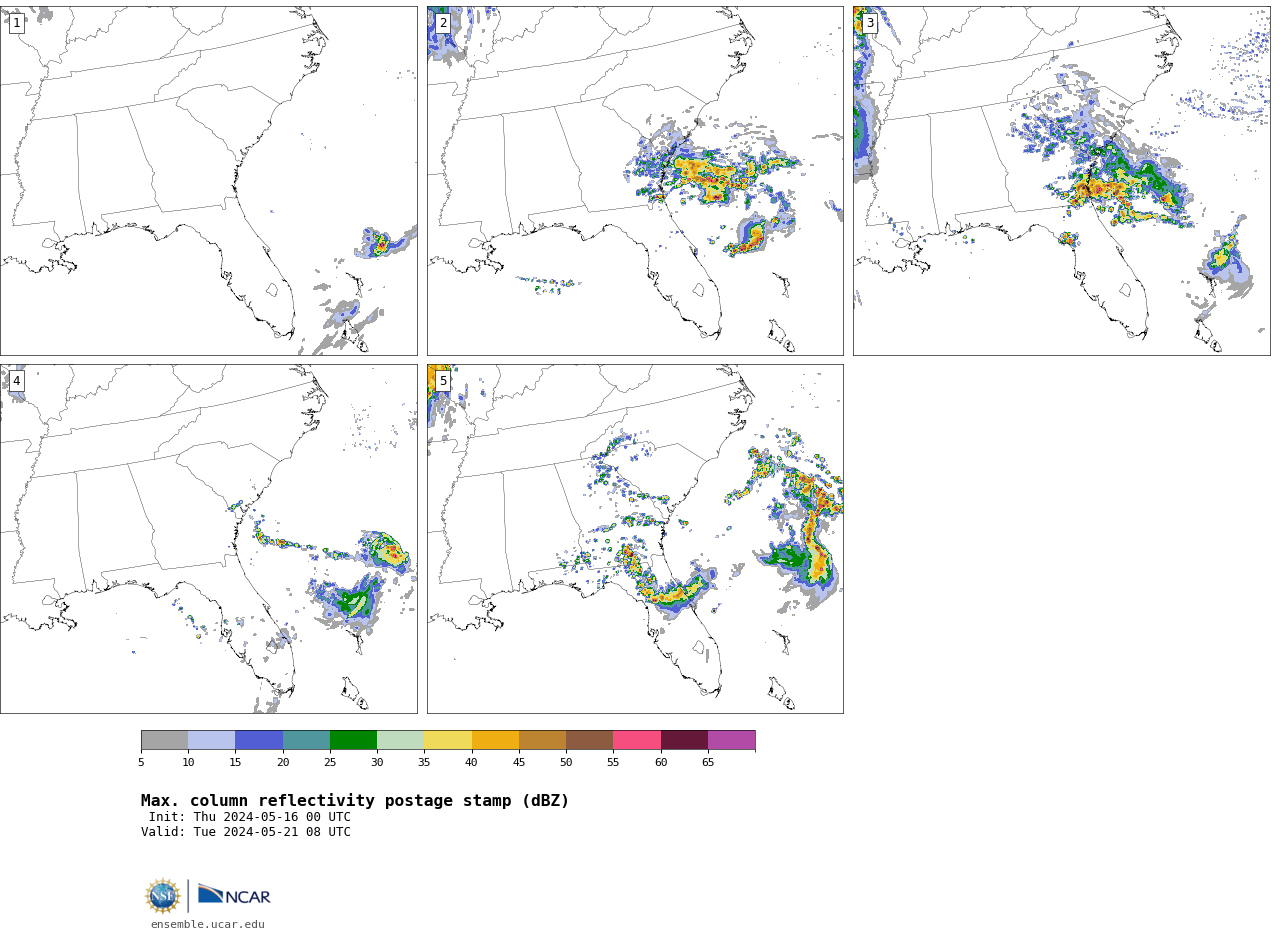Click the gray 5-10 dBZ color swatch

(165, 740)
